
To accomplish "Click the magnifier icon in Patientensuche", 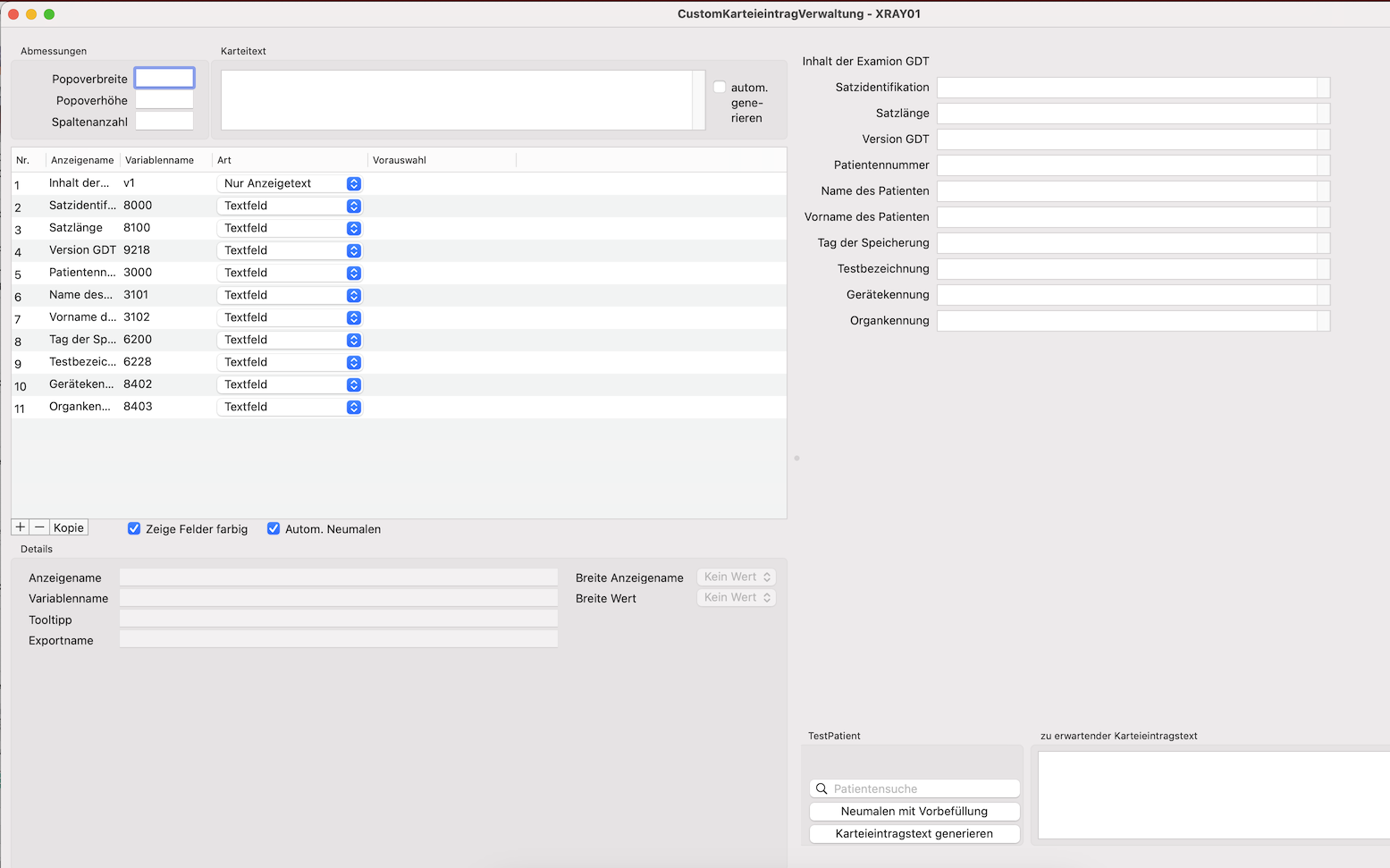I will click(821, 788).
